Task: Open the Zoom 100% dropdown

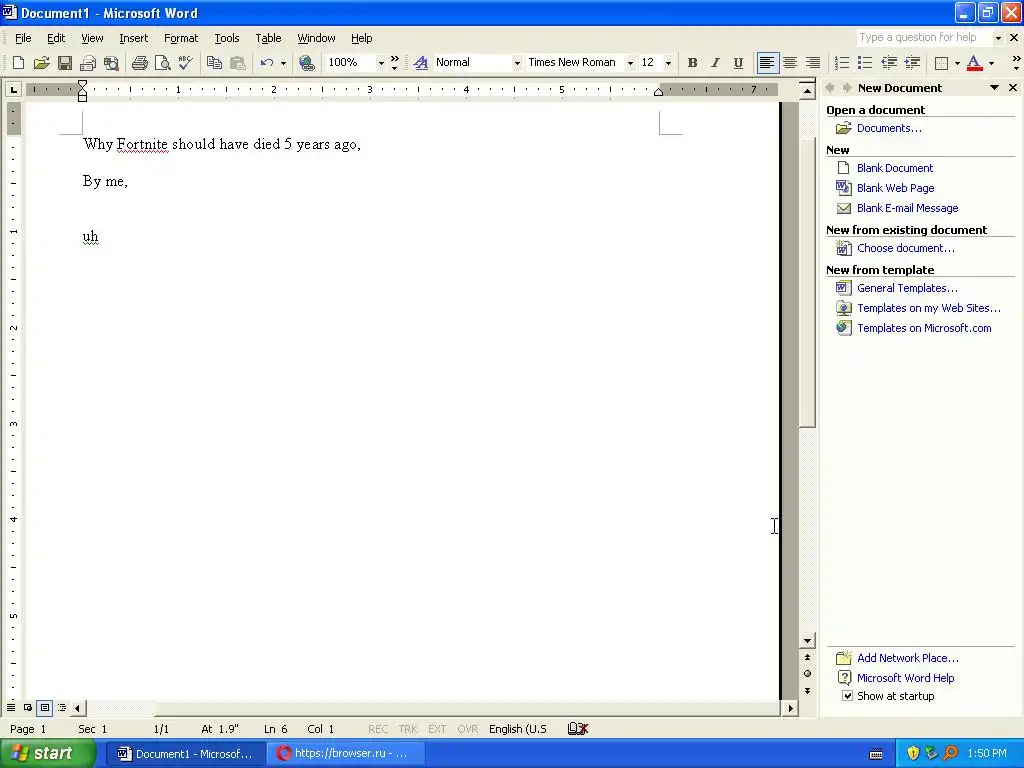Action: (x=381, y=63)
